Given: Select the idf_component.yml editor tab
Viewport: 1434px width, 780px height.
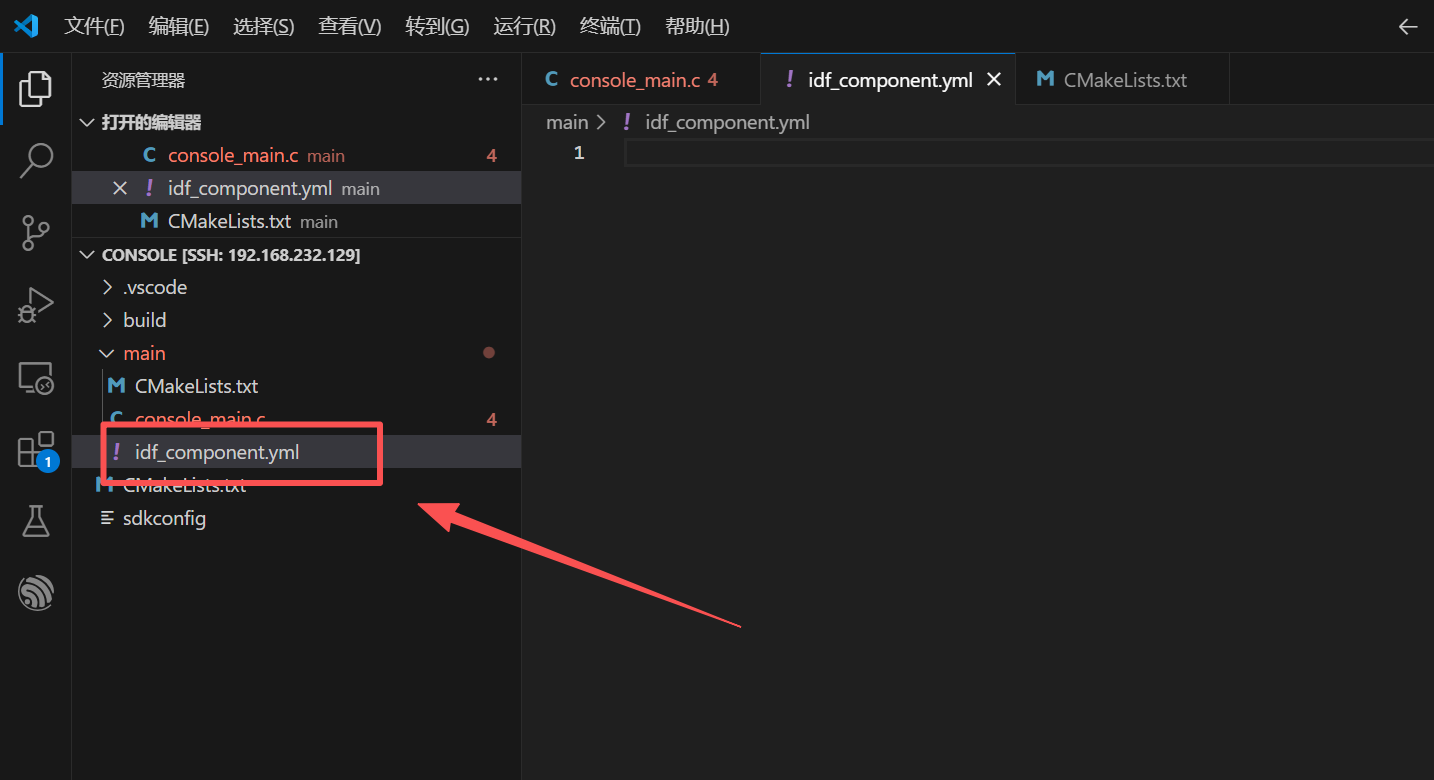Looking at the screenshot, I should point(888,80).
